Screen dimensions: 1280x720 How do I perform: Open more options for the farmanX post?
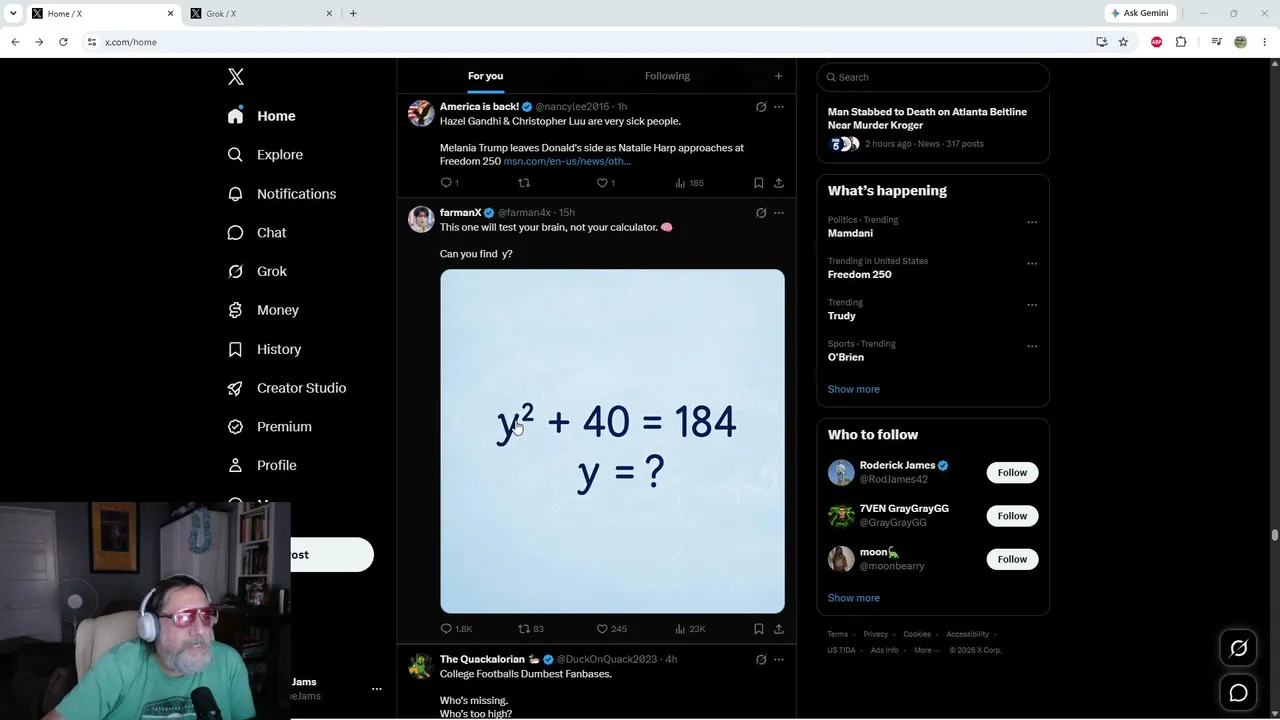[779, 213]
